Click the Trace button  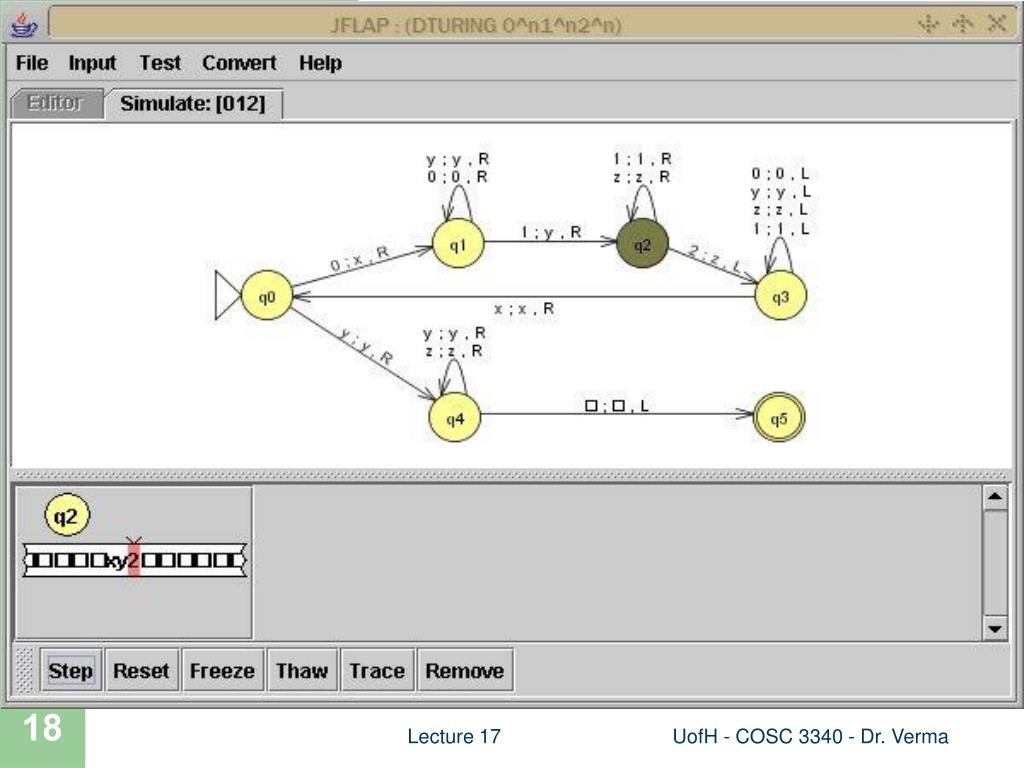(x=377, y=670)
